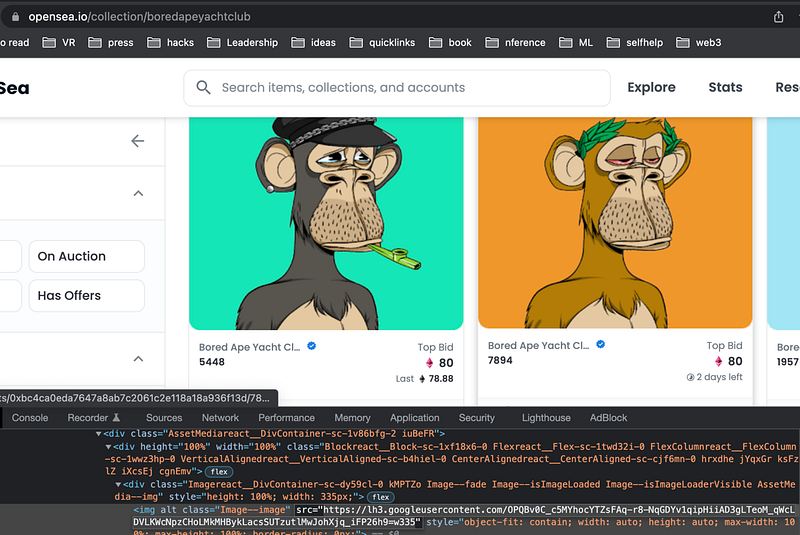Click the search magnifier icon
The width and height of the screenshot is (800, 535).
[204, 87]
